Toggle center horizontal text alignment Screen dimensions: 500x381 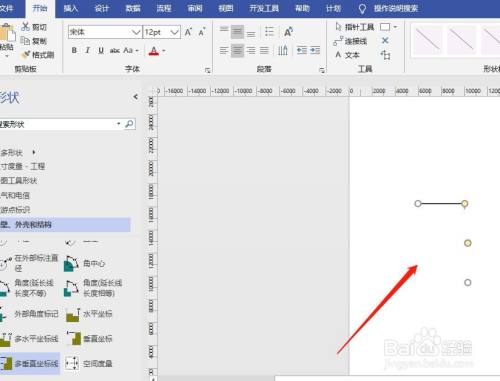pyautogui.click(x=237, y=51)
